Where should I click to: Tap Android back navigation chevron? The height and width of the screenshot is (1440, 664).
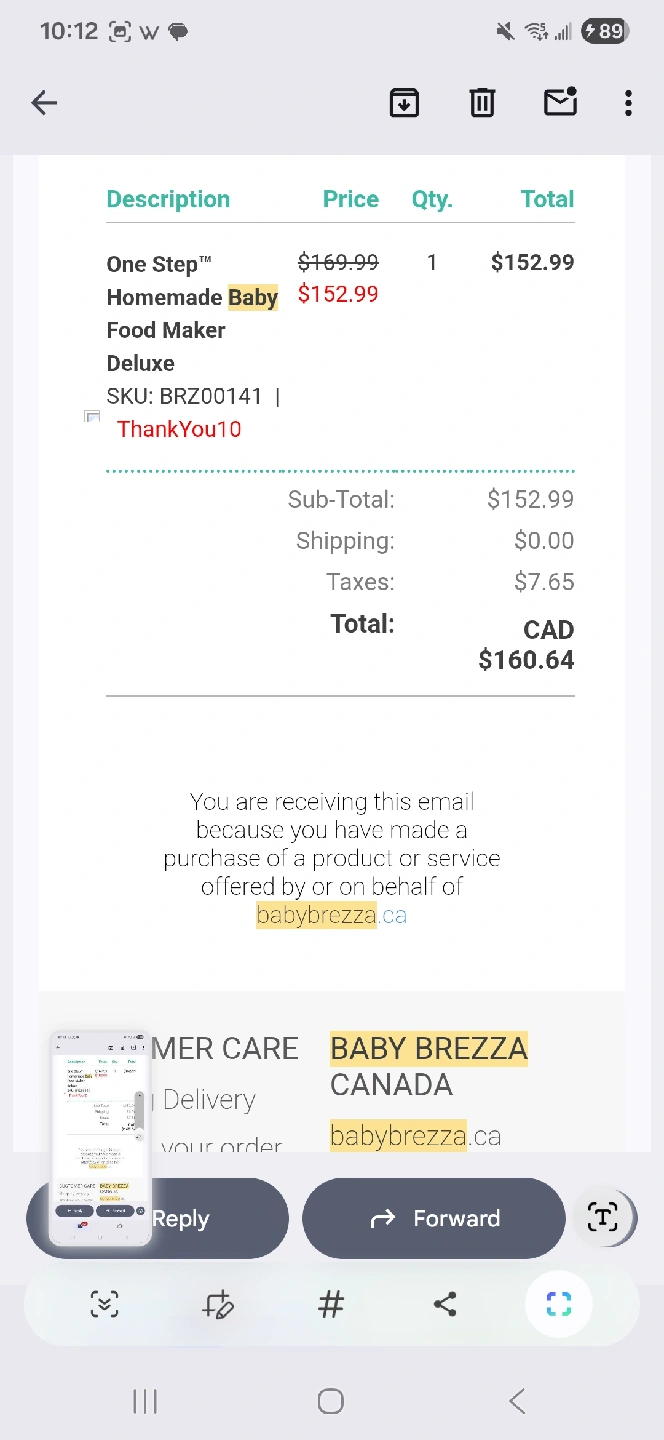[x=517, y=1401]
